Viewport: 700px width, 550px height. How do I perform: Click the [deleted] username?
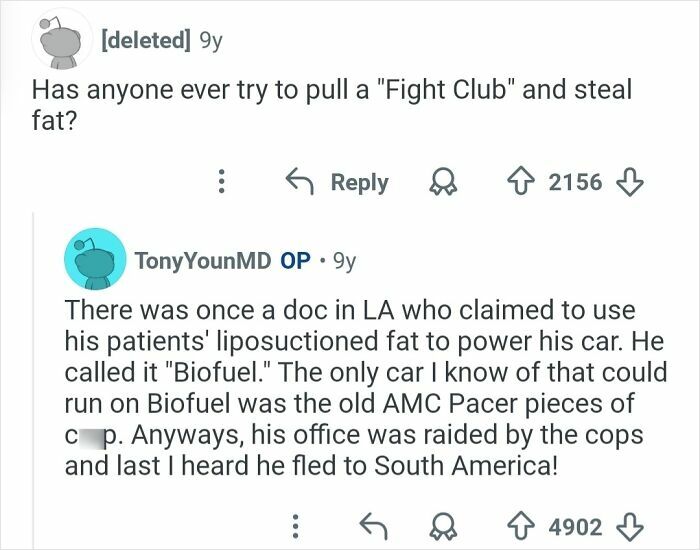144,41
